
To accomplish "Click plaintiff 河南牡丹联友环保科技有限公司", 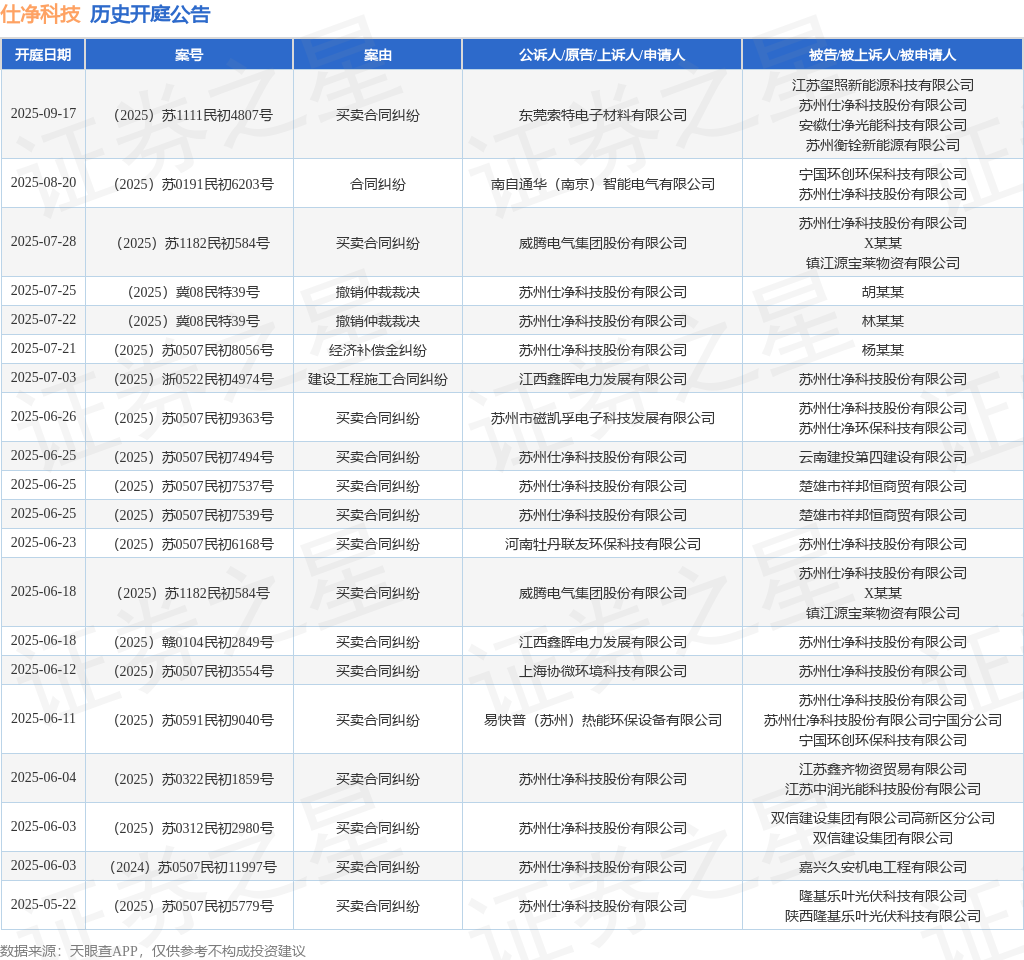I will (x=603, y=544).
